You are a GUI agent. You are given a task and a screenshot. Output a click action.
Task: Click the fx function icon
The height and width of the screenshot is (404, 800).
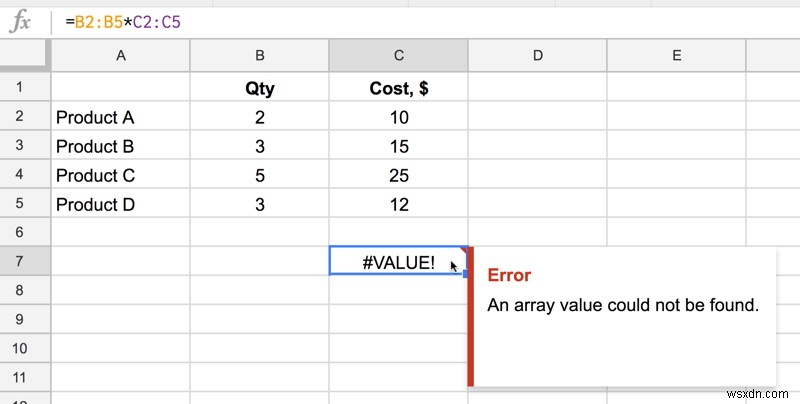(20, 22)
